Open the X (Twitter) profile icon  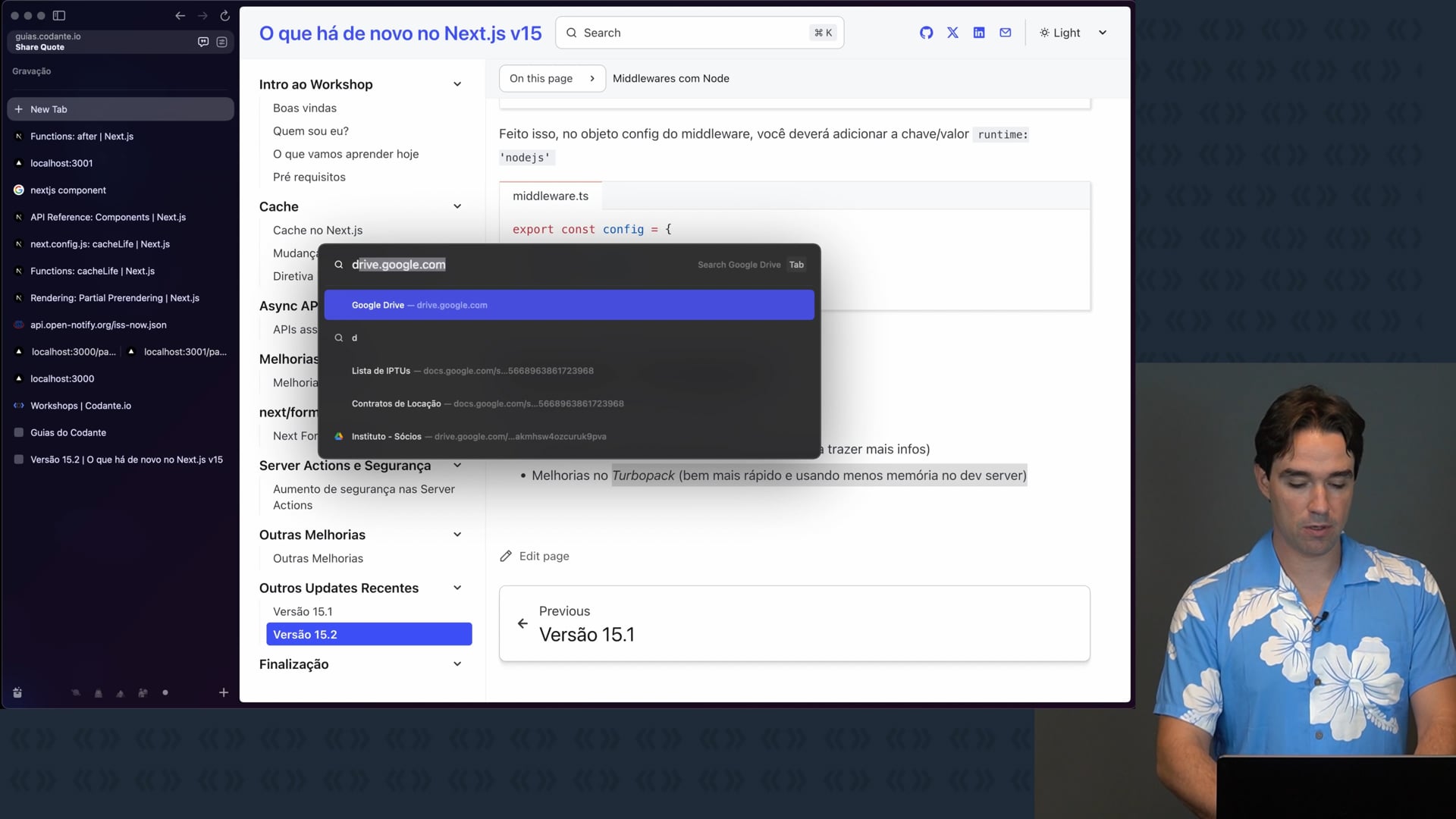tap(952, 33)
